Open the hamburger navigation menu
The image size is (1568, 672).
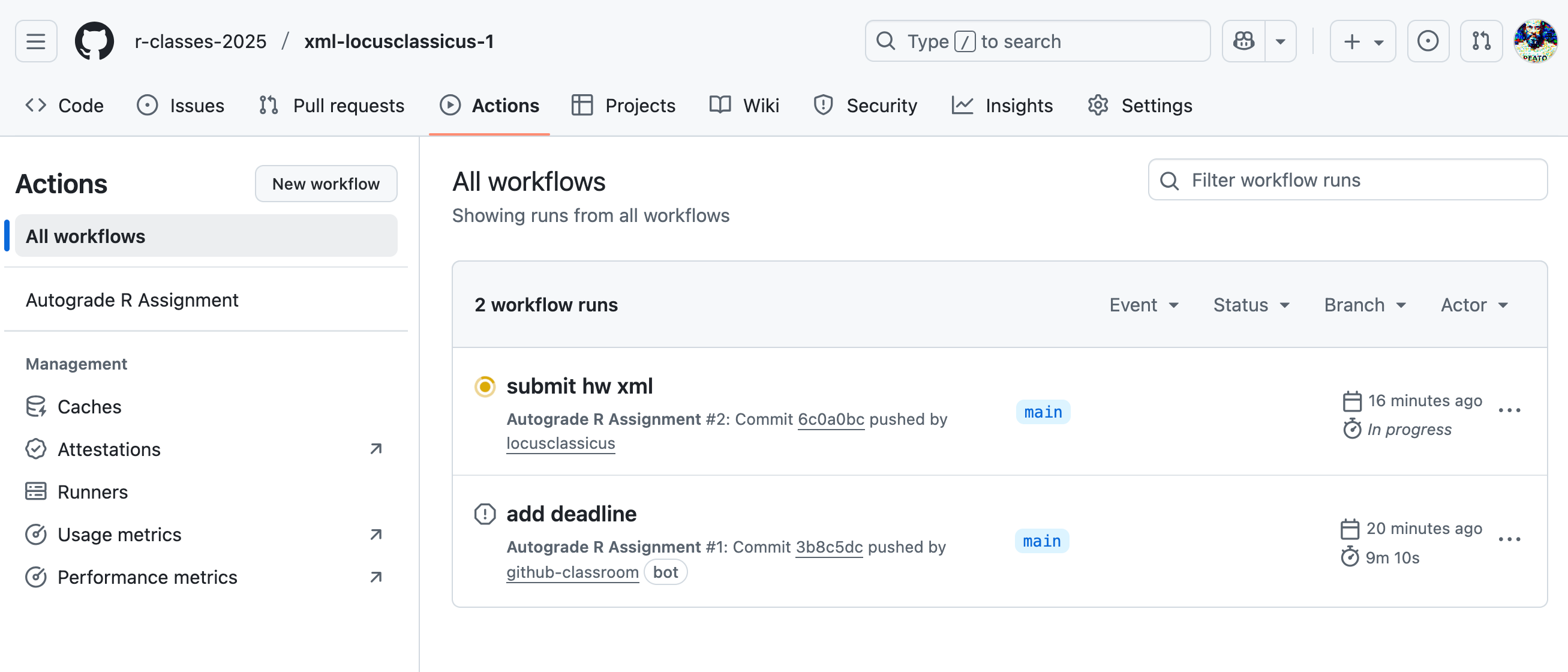pyautogui.click(x=36, y=41)
